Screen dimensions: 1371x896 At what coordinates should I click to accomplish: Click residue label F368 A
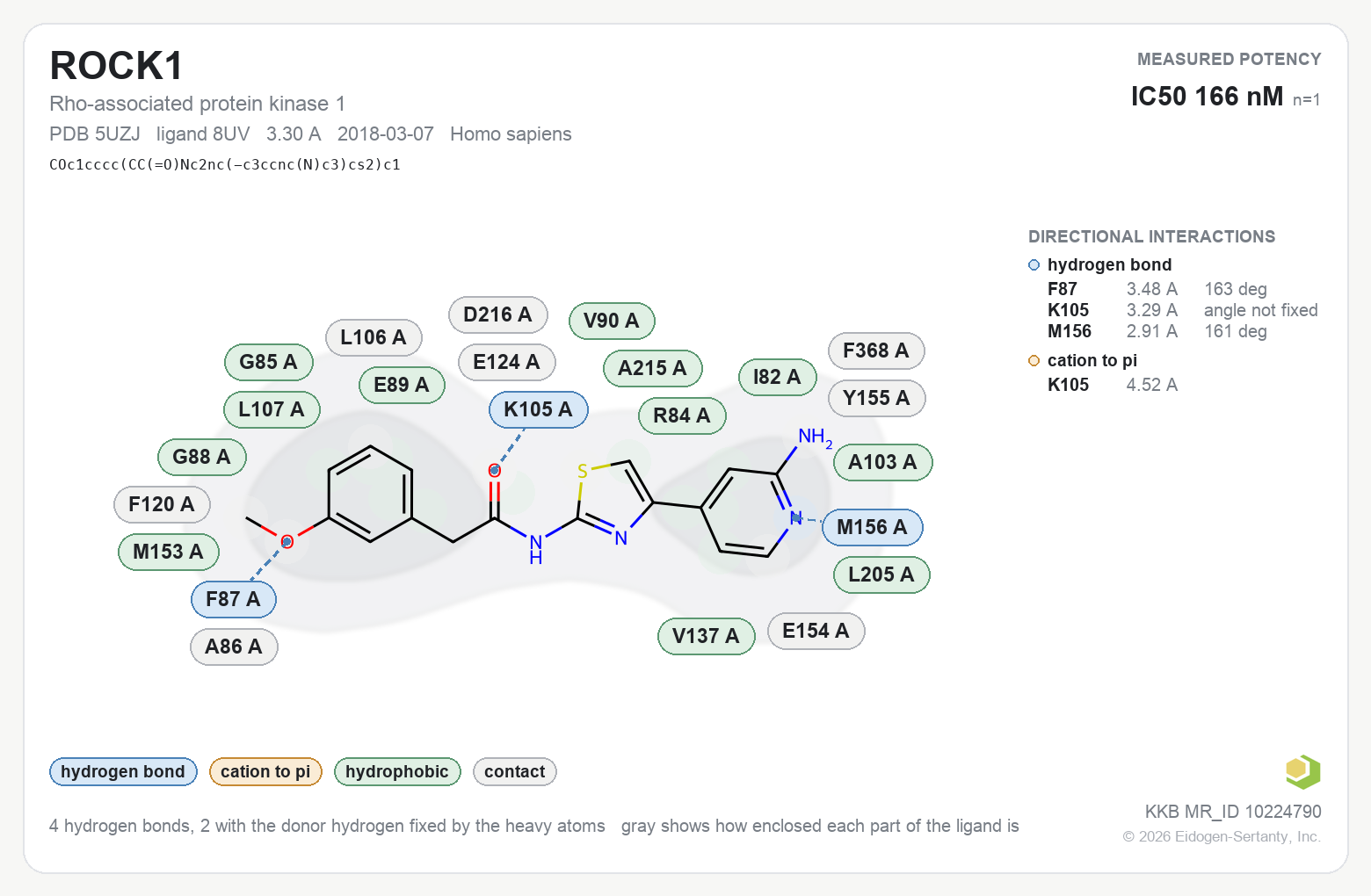coord(876,350)
